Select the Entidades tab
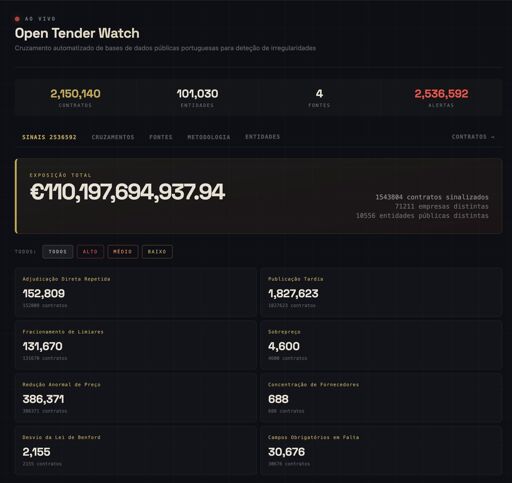Image resolution: width=512 pixels, height=483 pixels. click(x=263, y=137)
